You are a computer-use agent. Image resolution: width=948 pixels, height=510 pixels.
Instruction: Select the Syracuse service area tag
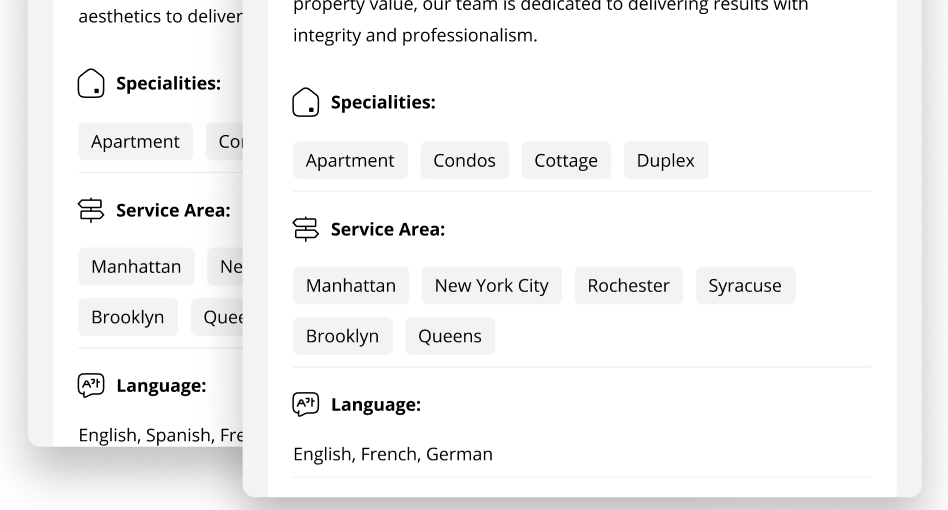(745, 285)
